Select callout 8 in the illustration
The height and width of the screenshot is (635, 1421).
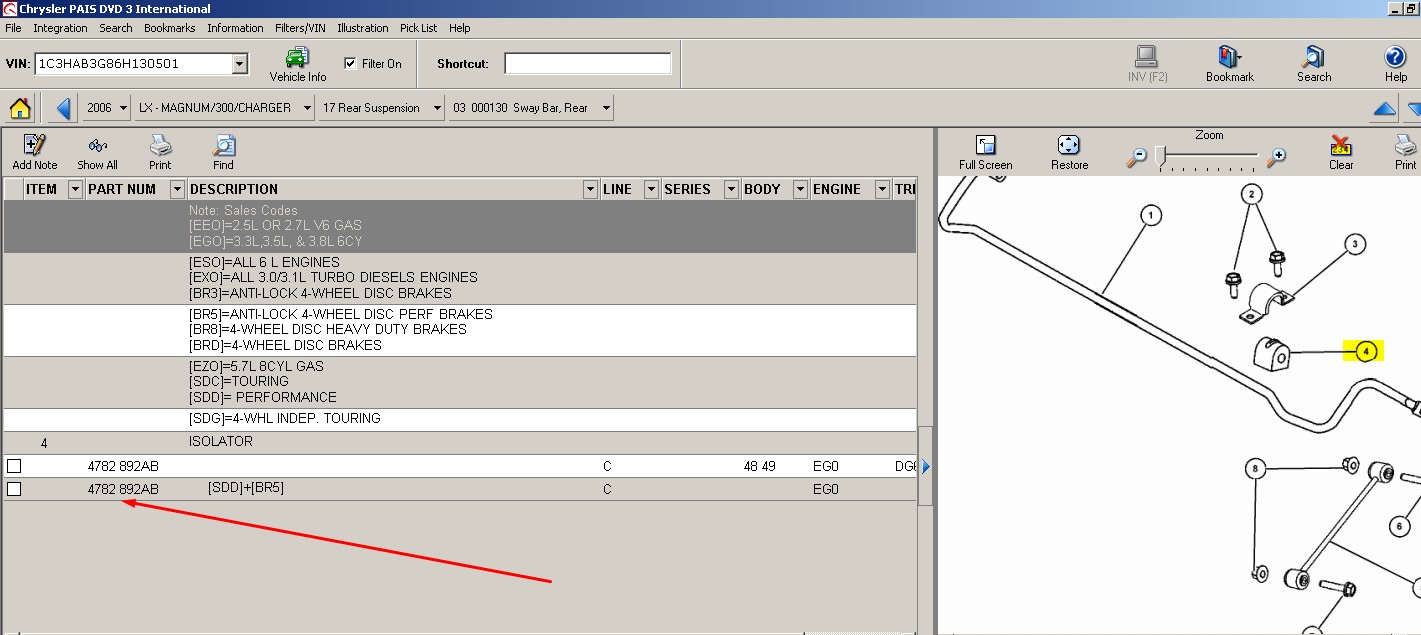1255,468
